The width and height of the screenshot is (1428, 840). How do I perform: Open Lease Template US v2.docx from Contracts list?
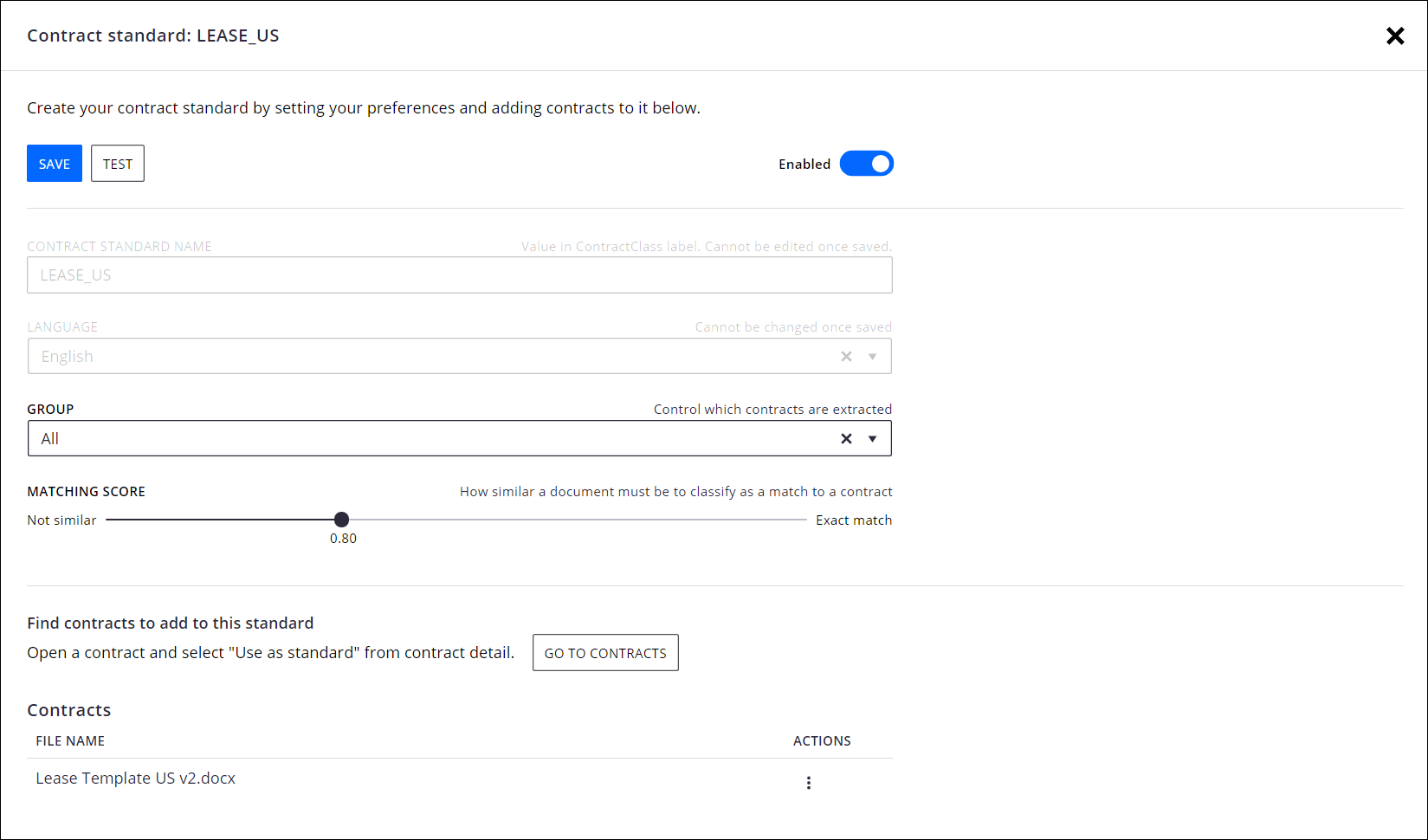pyautogui.click(x=135, y=778)
